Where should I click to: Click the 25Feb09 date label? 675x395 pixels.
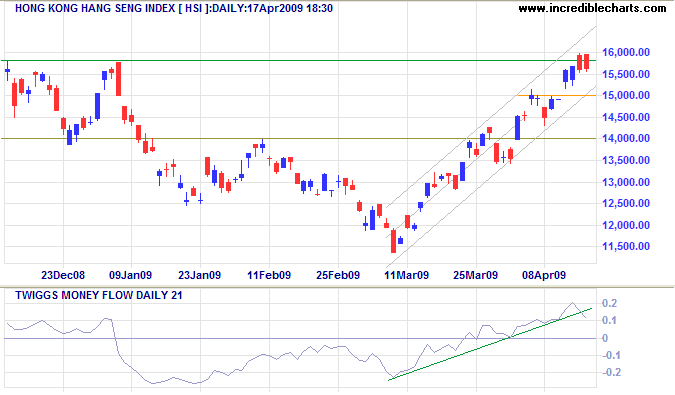pos(338,275)
